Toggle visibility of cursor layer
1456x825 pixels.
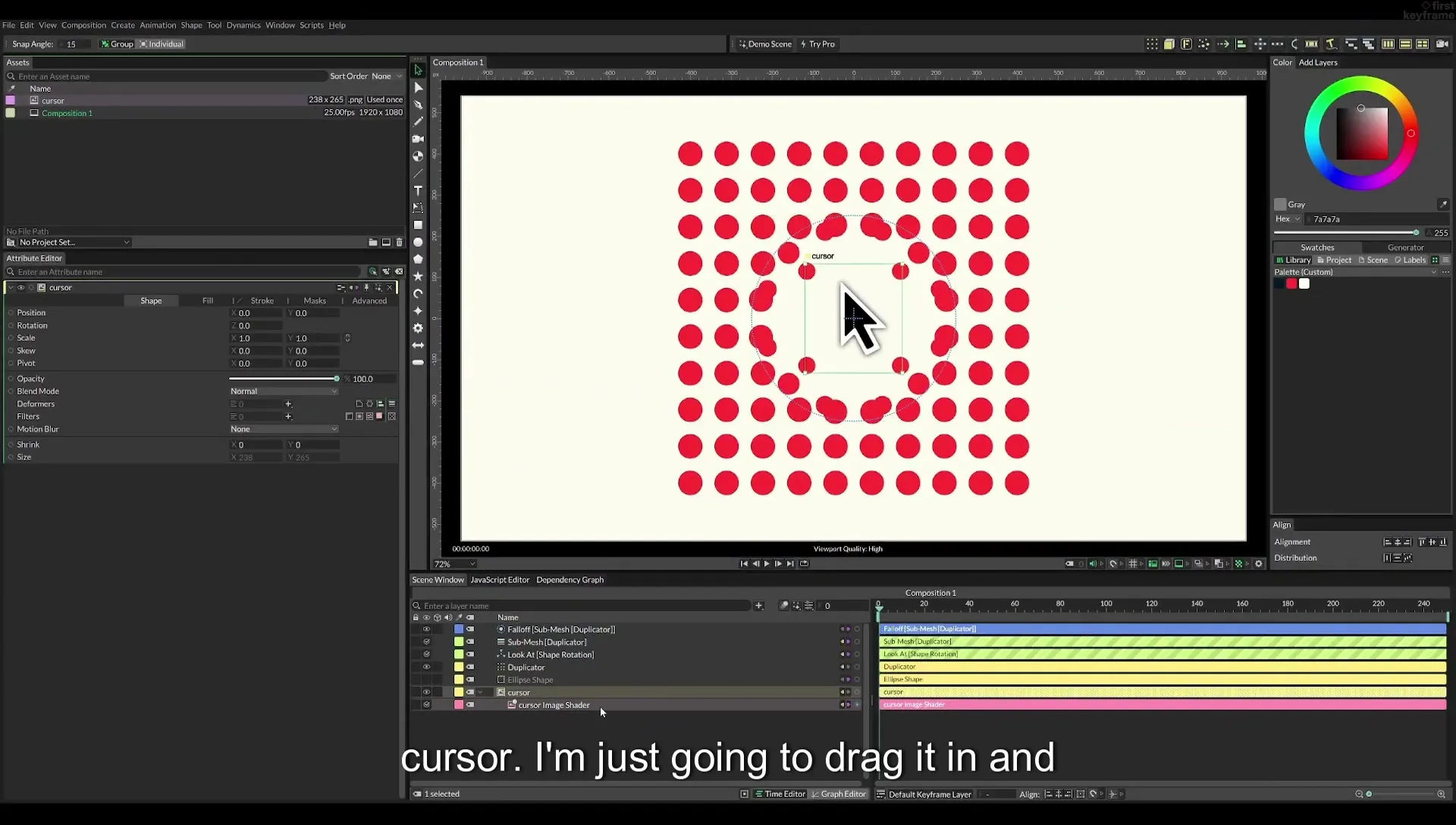[426, 692]
